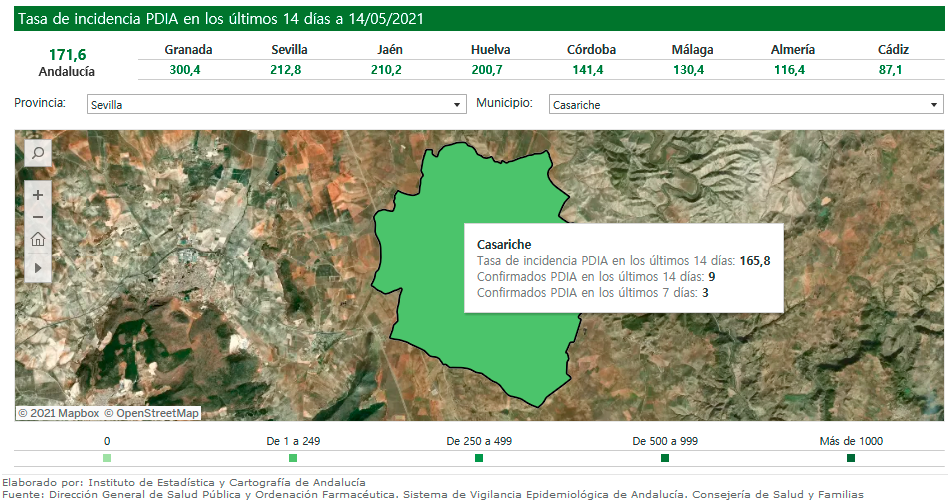
Task: Select the Jaén province column
Action: [x=390, y=50]
